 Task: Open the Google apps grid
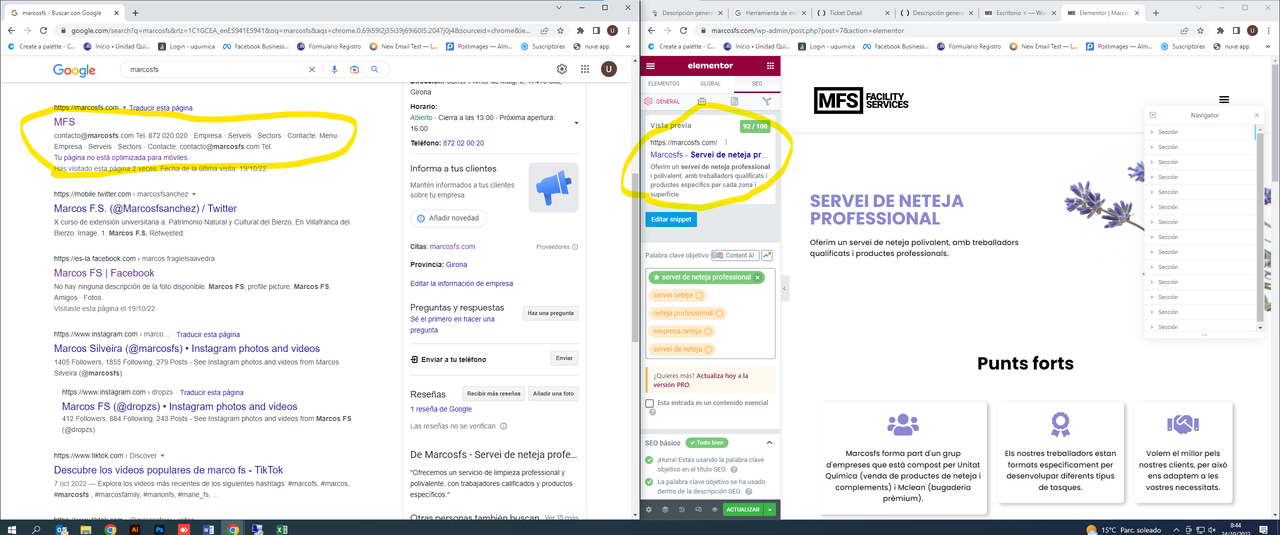[x=586, y=69]
